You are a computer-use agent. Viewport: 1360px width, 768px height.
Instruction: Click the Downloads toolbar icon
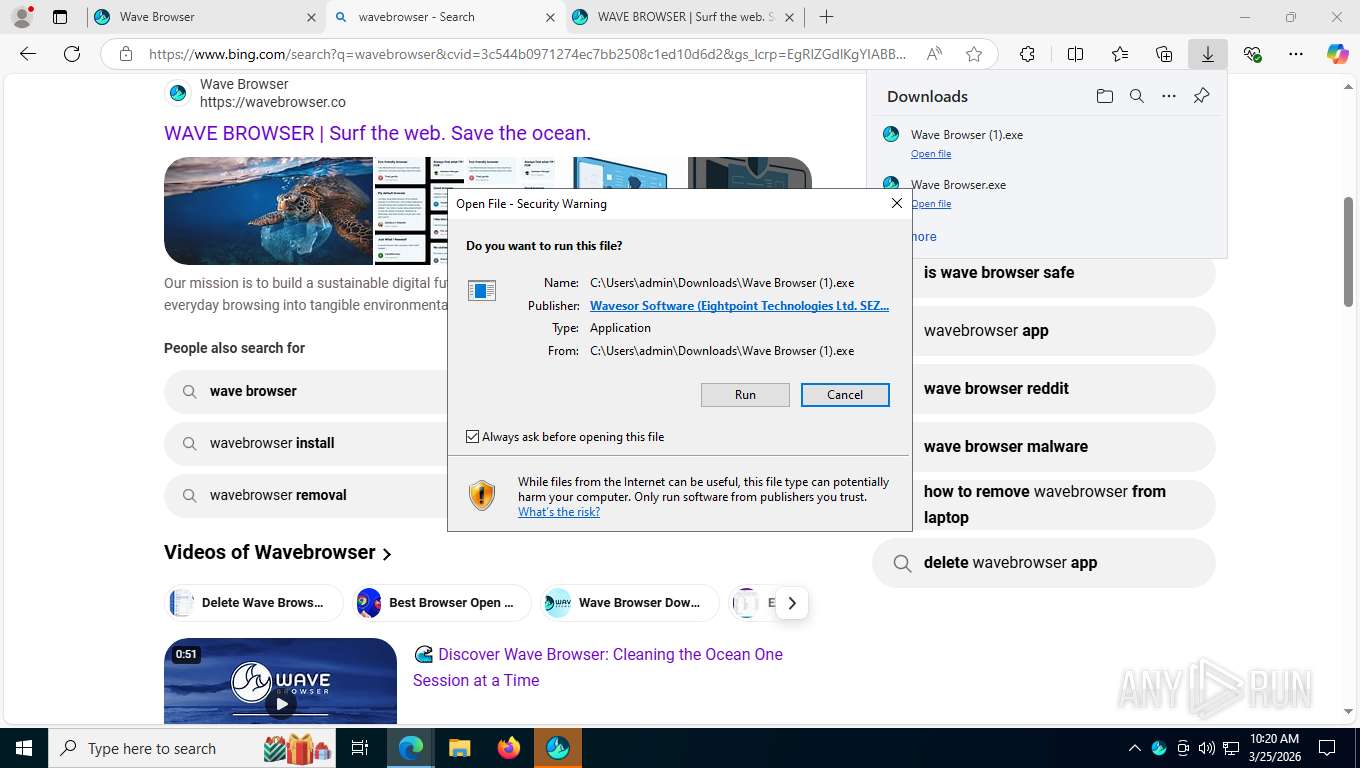(1208, 54)
